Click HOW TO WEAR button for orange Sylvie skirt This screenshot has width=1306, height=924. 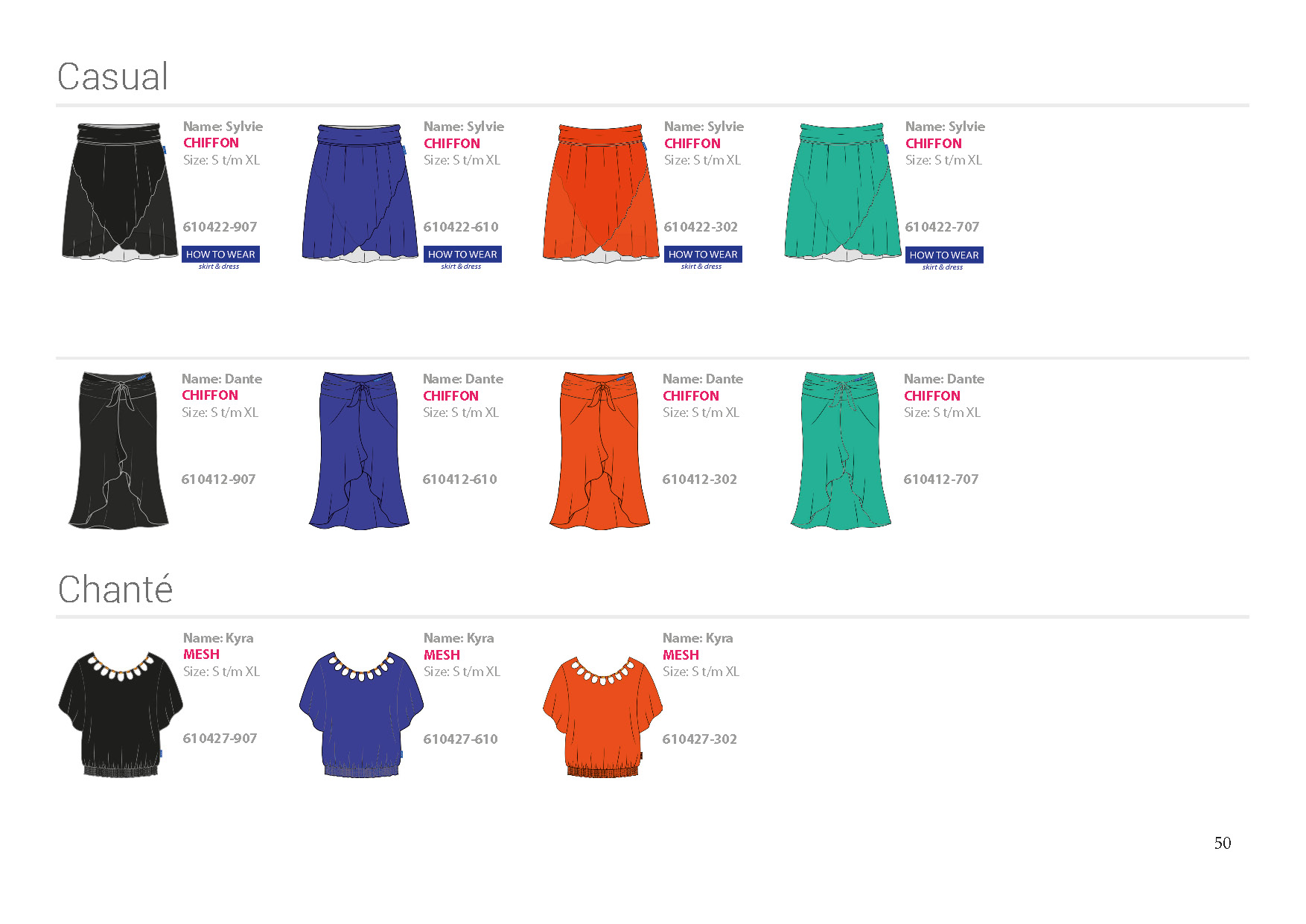click(x=703, y=255)
